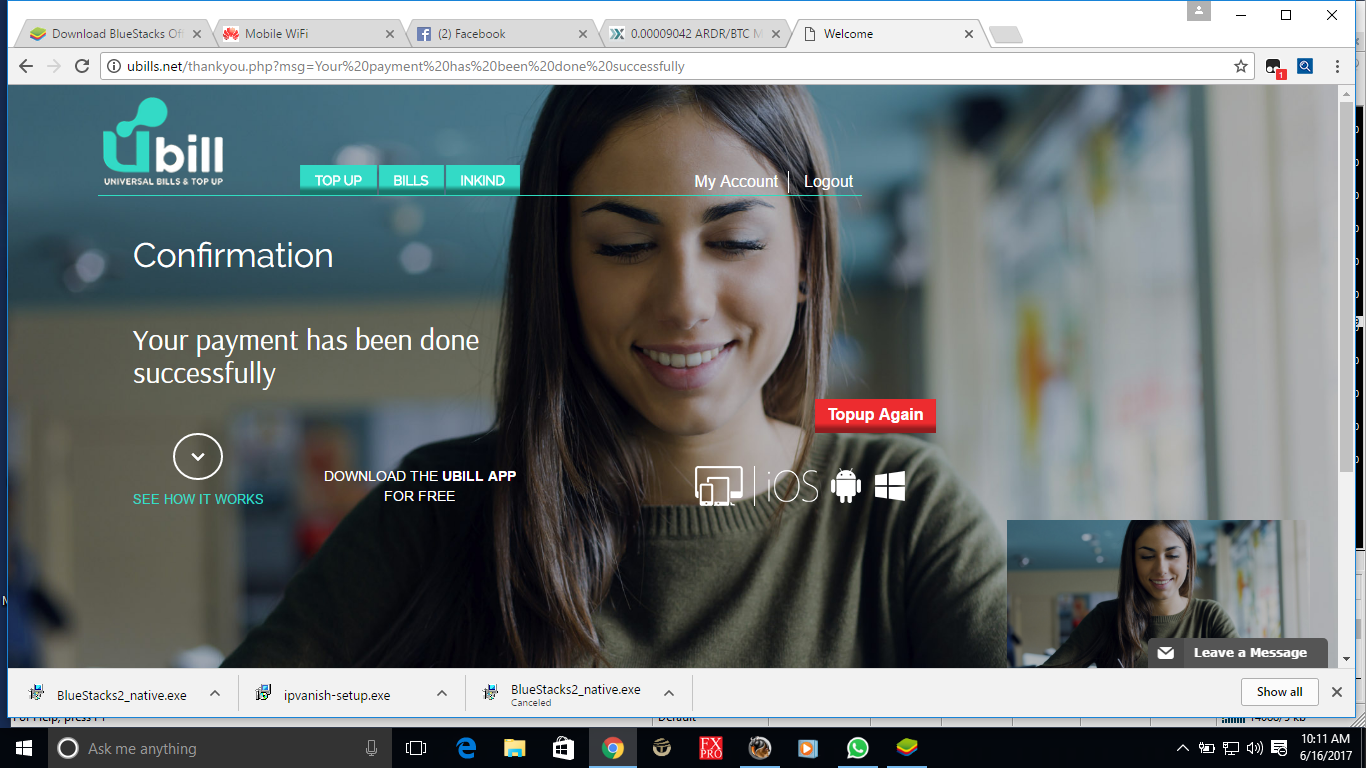Expand the See How It Works chevron
Viewport: 1366px width, 768px height.
tap(198, 455)
